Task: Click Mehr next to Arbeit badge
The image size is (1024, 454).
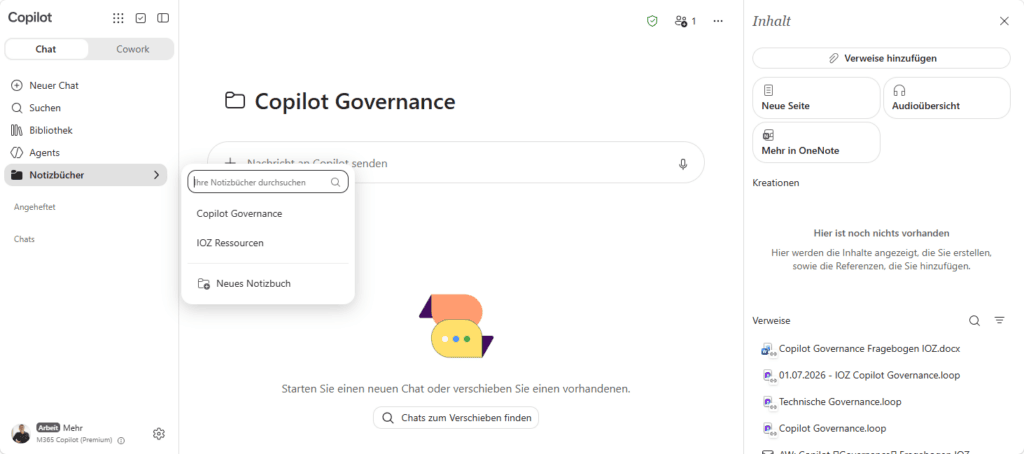Action: (x=72, y=428)
